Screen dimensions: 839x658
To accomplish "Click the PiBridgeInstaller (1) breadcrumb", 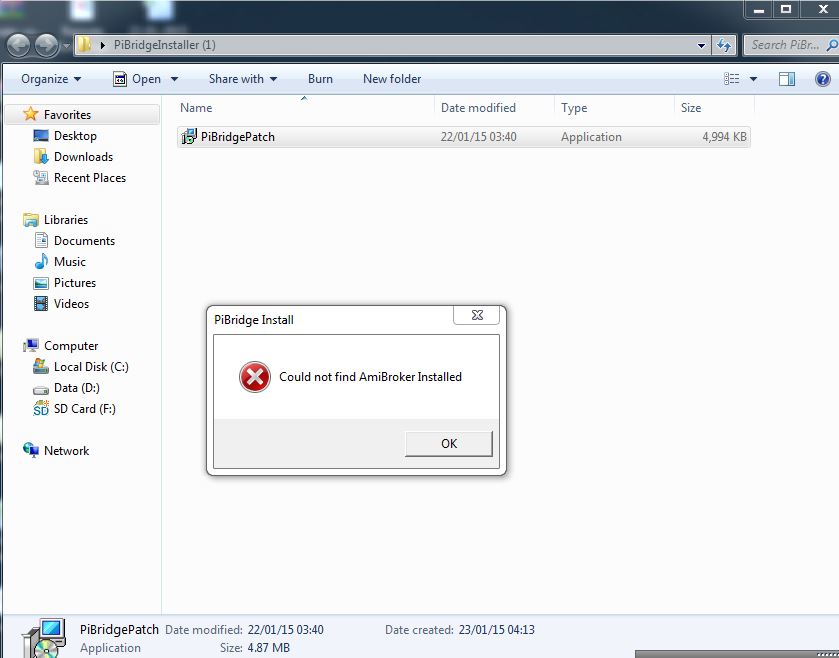I will pos(164,45).
